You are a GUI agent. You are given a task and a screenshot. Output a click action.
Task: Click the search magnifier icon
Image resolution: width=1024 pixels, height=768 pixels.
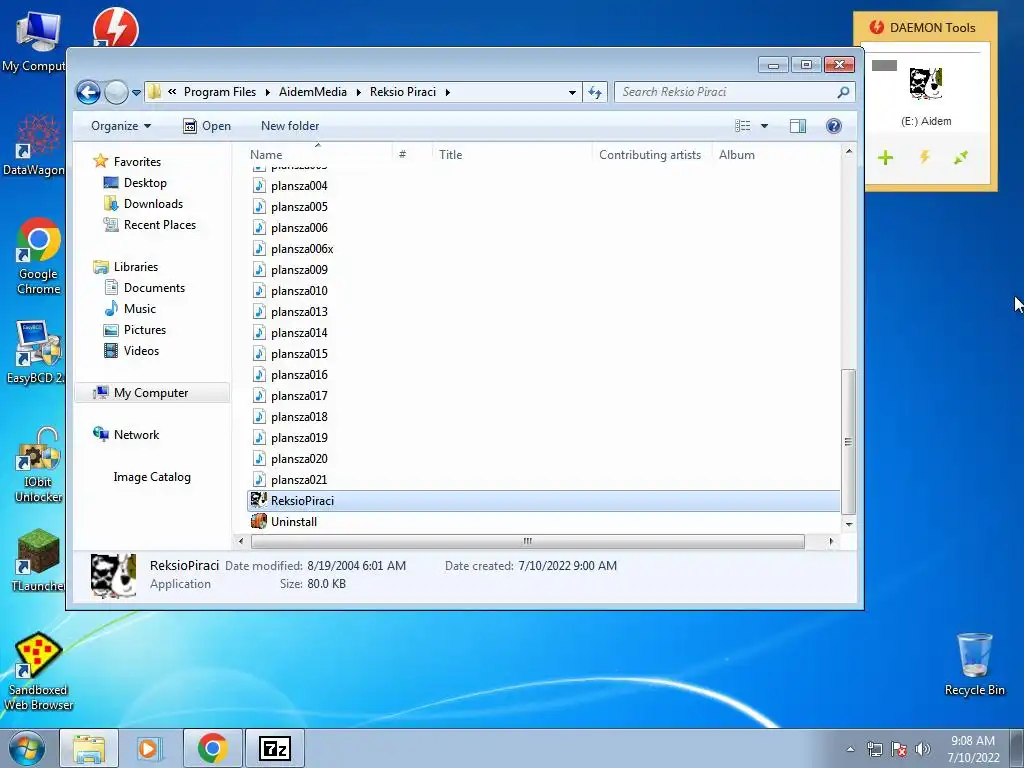click(843, 92)
